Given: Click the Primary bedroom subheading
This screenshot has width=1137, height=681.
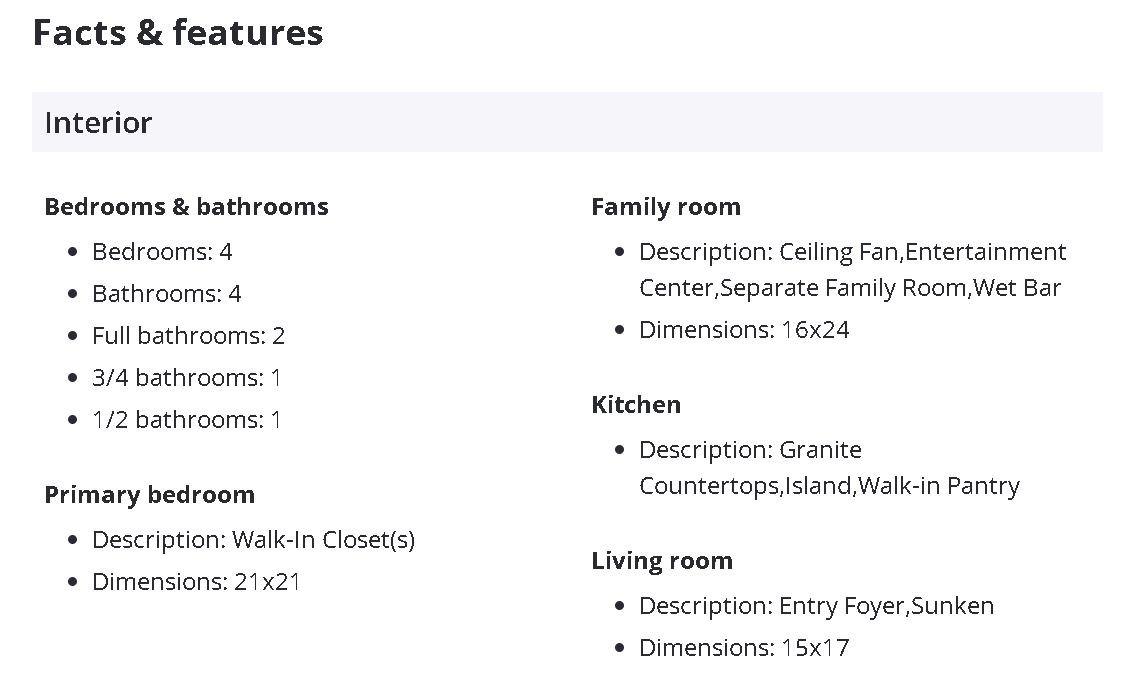Looking at the screenshot, I should click(x=149, y=495).
